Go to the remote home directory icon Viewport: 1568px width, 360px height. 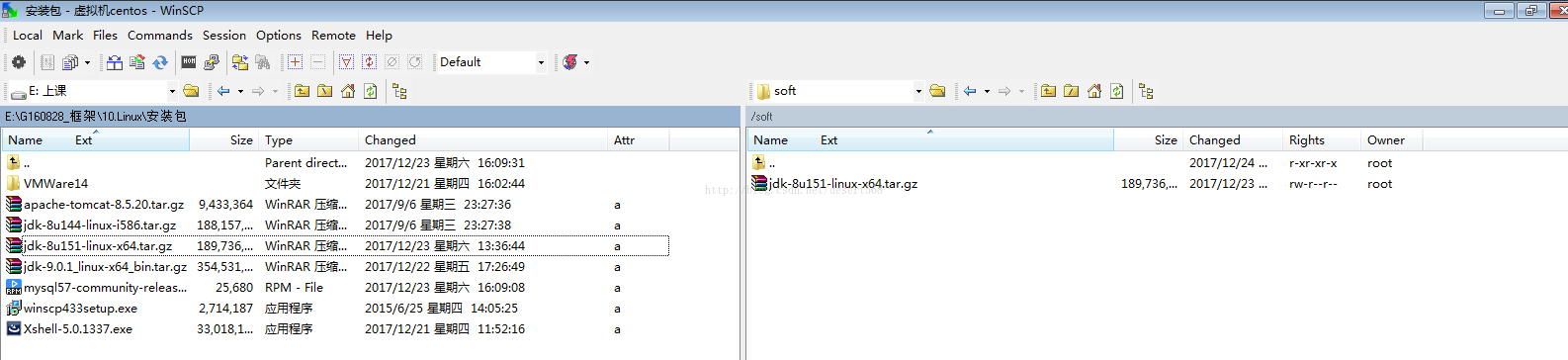pyautogui.click(x=1094, y=91)
